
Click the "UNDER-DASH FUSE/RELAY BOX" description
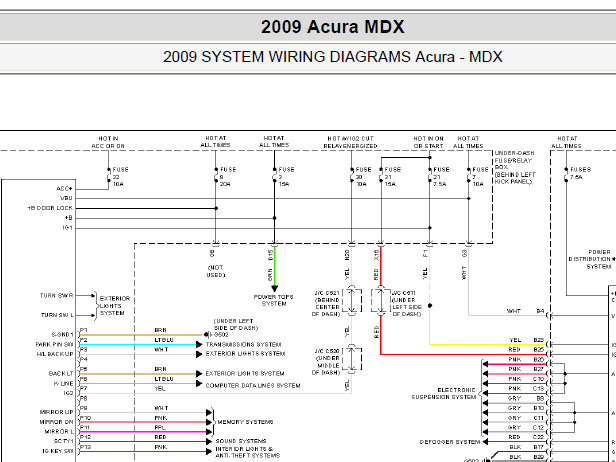point(515,167)
